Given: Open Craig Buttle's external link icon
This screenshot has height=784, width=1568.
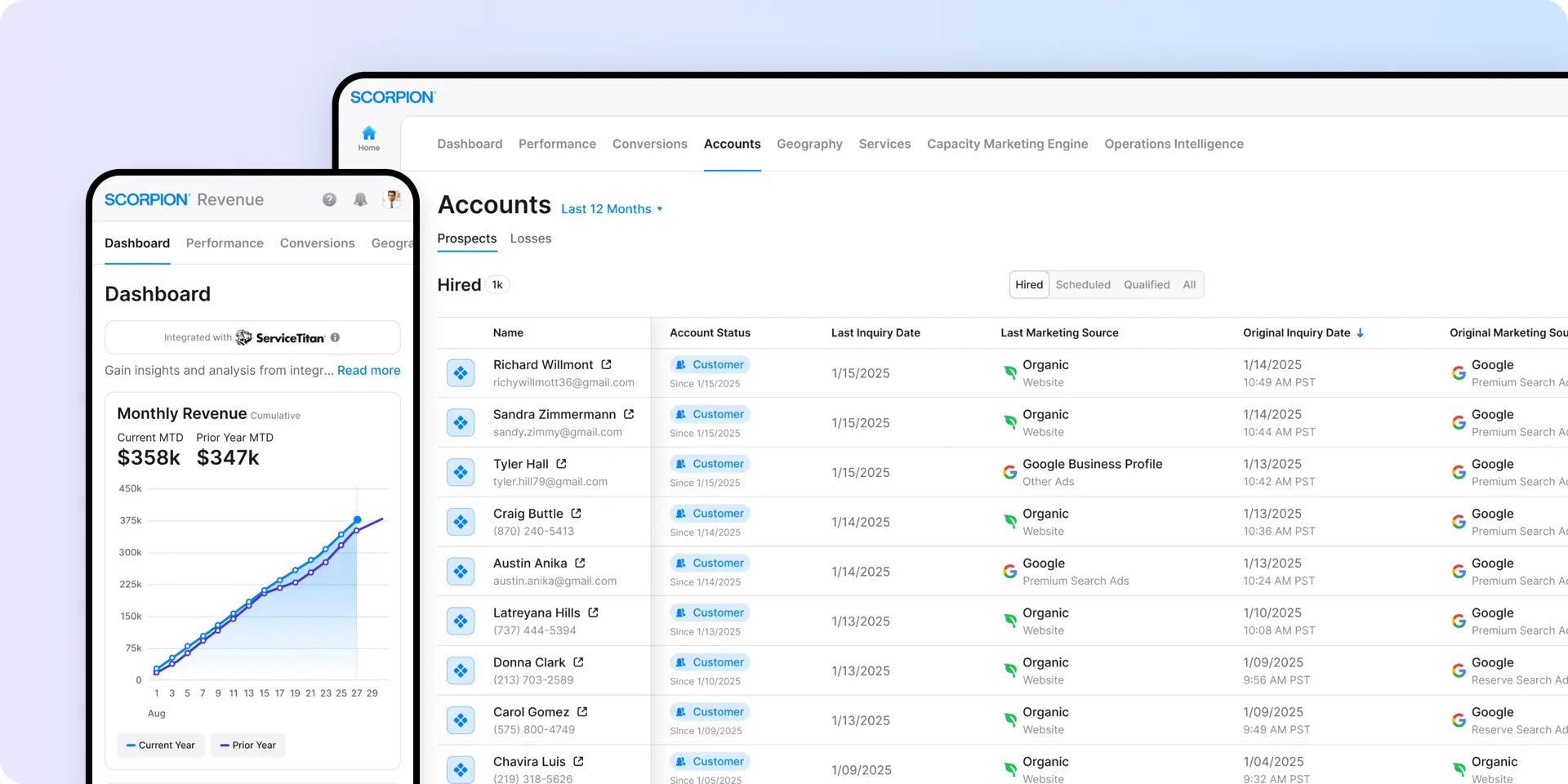Looking at the screenshot, I should point(577,514).
